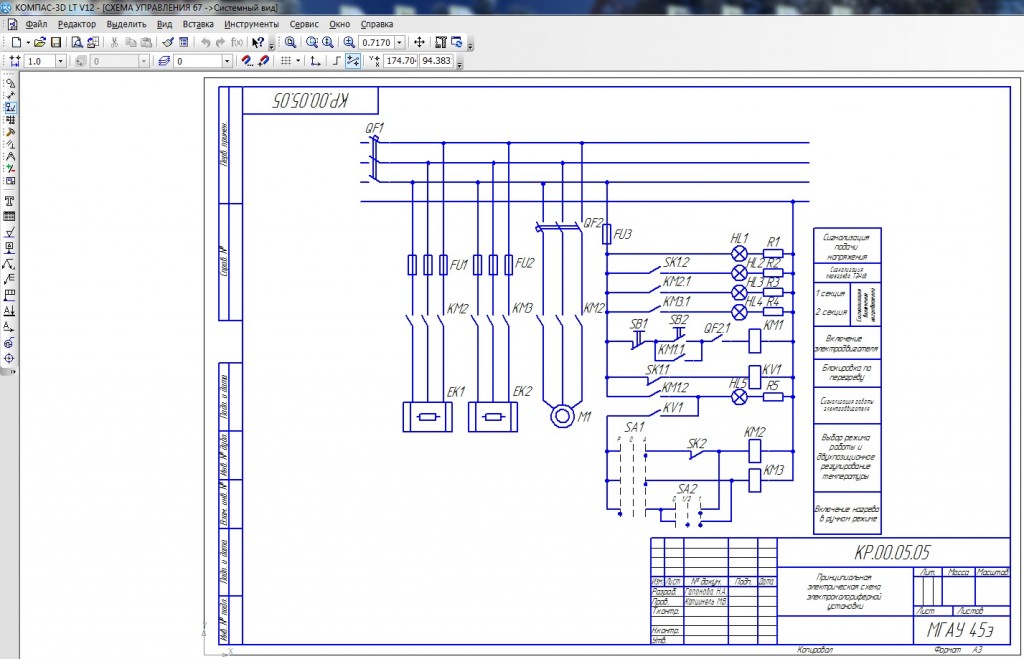Save the document with floppy icon

point(56,42)
